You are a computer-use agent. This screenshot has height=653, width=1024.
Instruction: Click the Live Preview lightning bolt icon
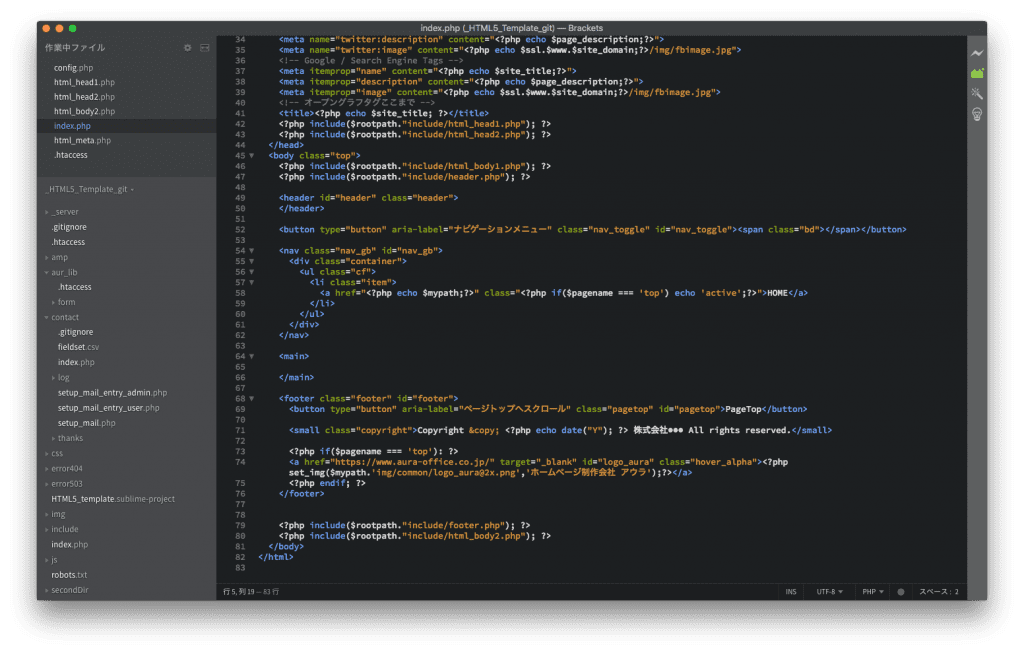(x=976, y=52)
